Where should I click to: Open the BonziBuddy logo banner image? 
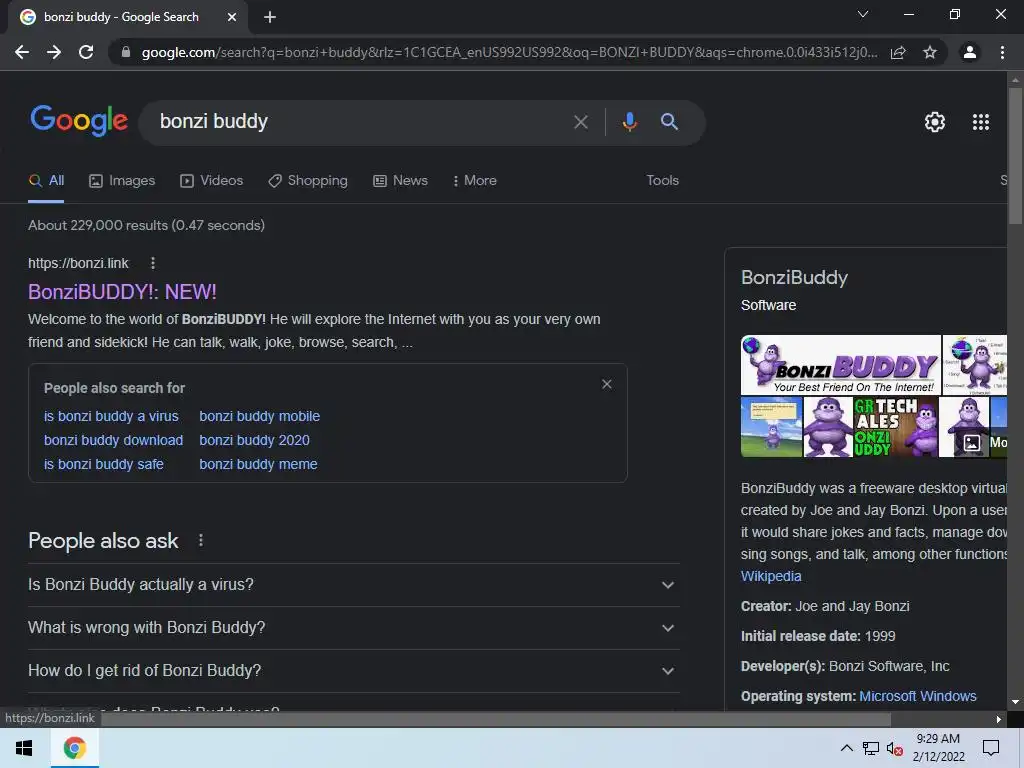pos(840,365)
